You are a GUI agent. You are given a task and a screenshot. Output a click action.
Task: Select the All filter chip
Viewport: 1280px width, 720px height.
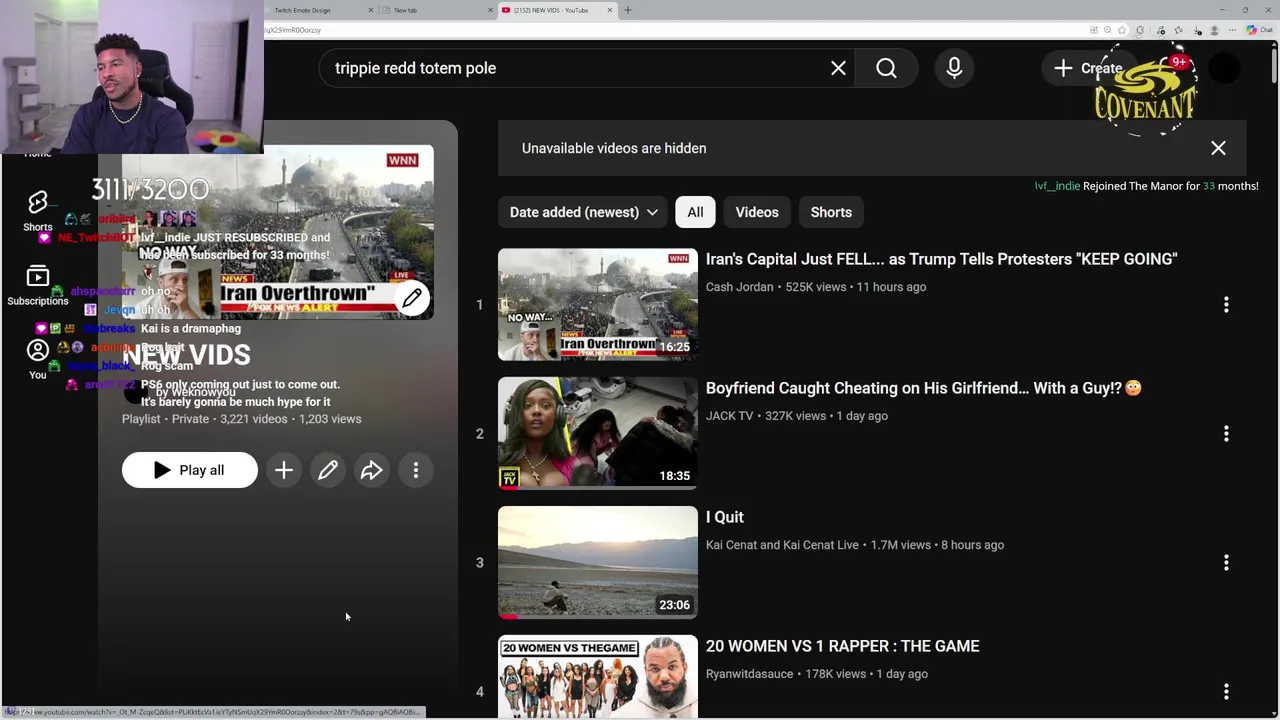695,212
